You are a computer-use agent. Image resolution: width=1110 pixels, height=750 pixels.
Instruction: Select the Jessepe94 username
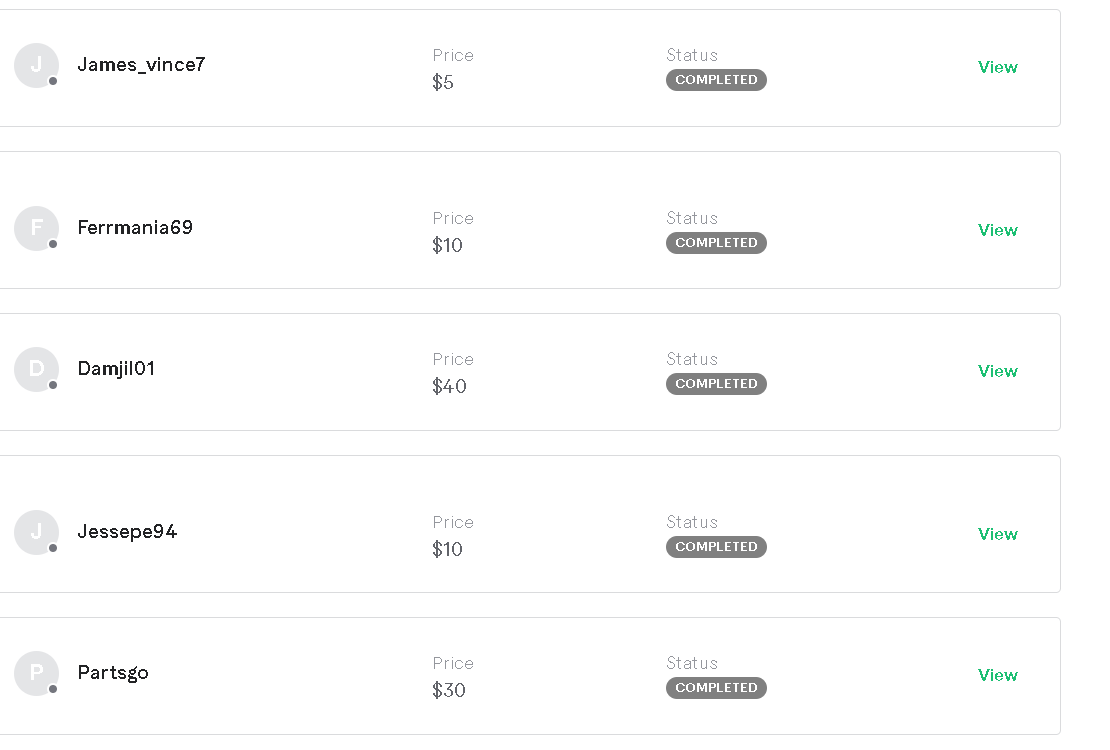click(x=127, y=532)
